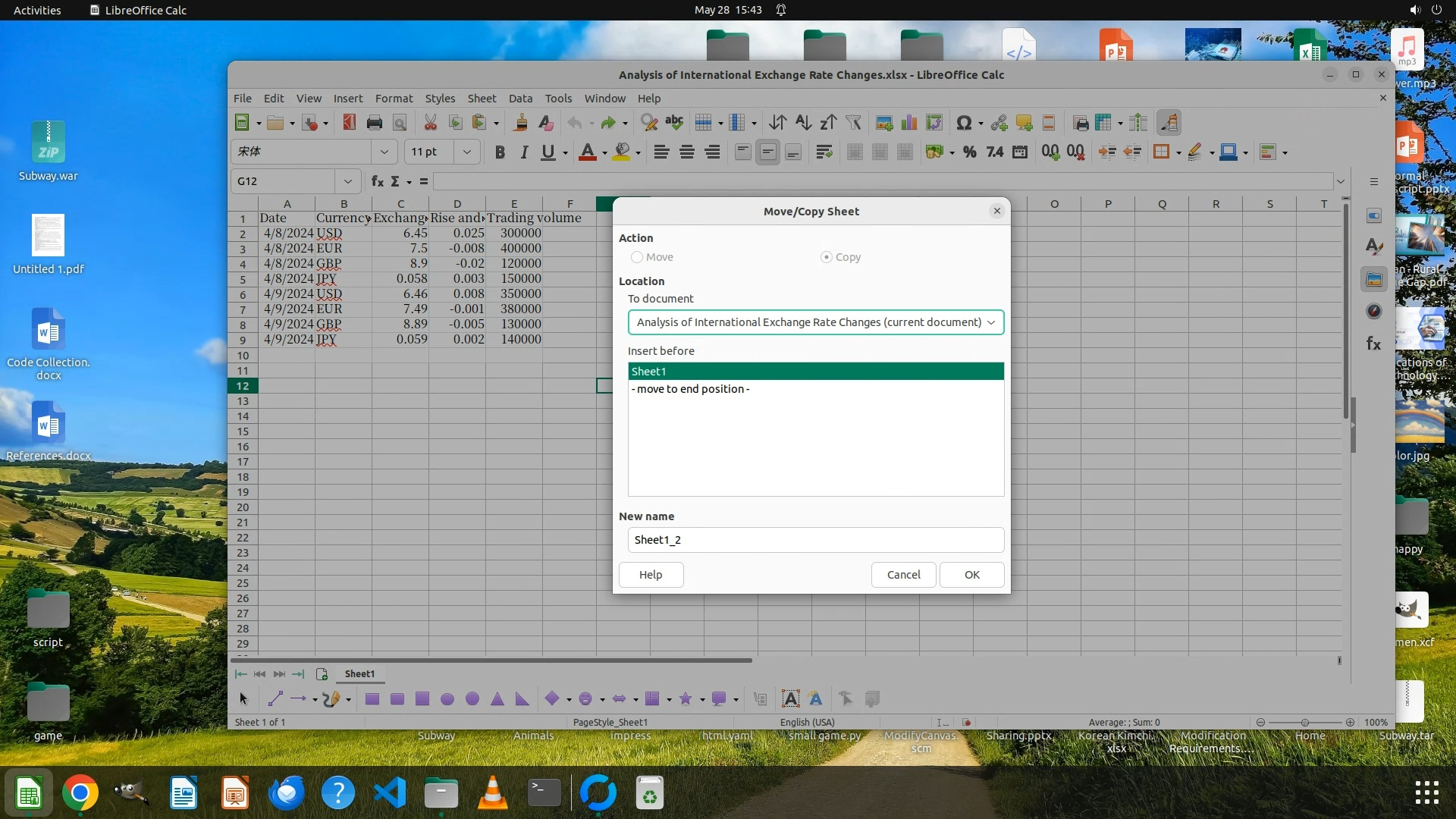1456x819 pixels.
Task: Click the Special Character omega icon
Action: [x=964, y=123]
